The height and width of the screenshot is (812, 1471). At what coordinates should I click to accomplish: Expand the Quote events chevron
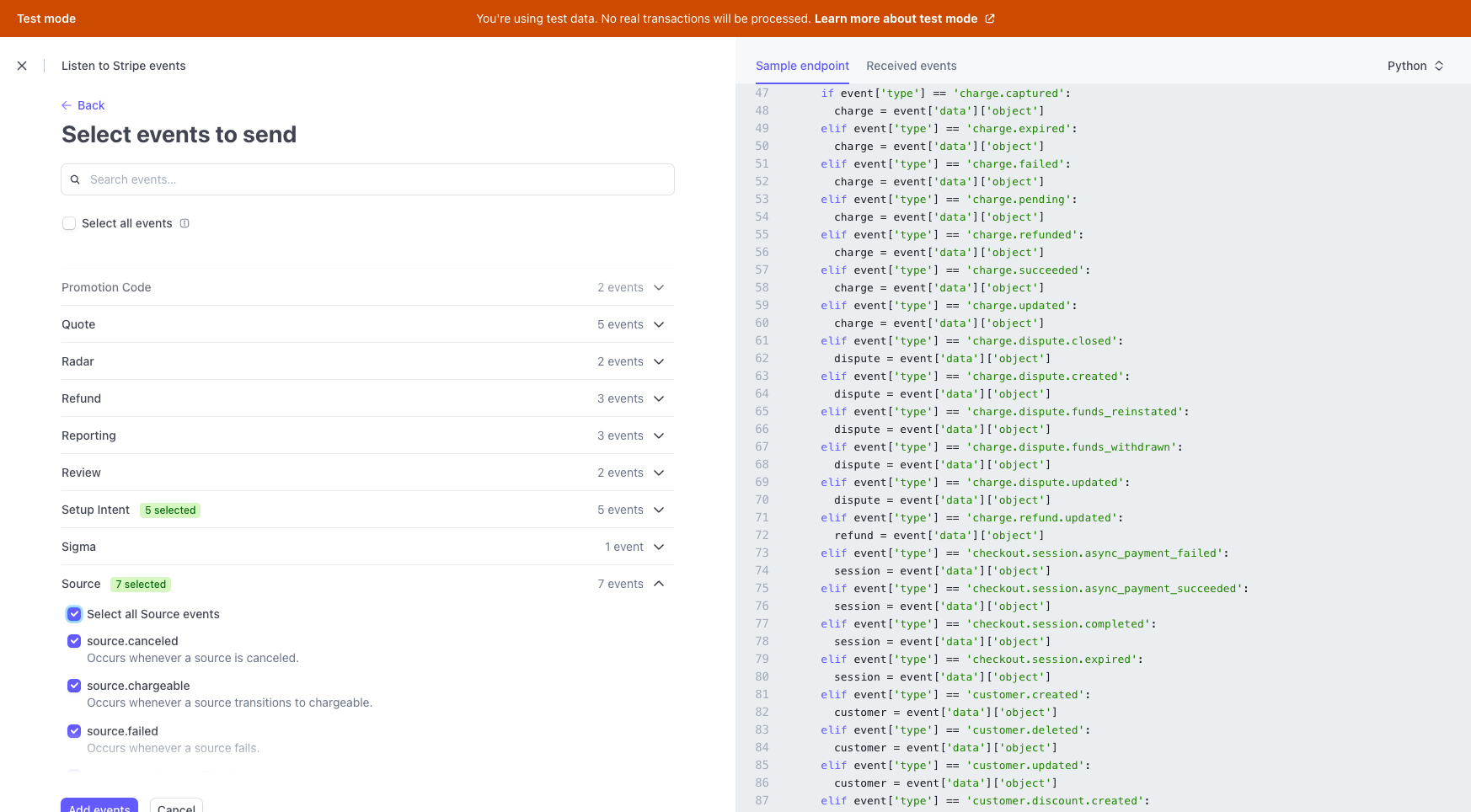click(659, 324)
